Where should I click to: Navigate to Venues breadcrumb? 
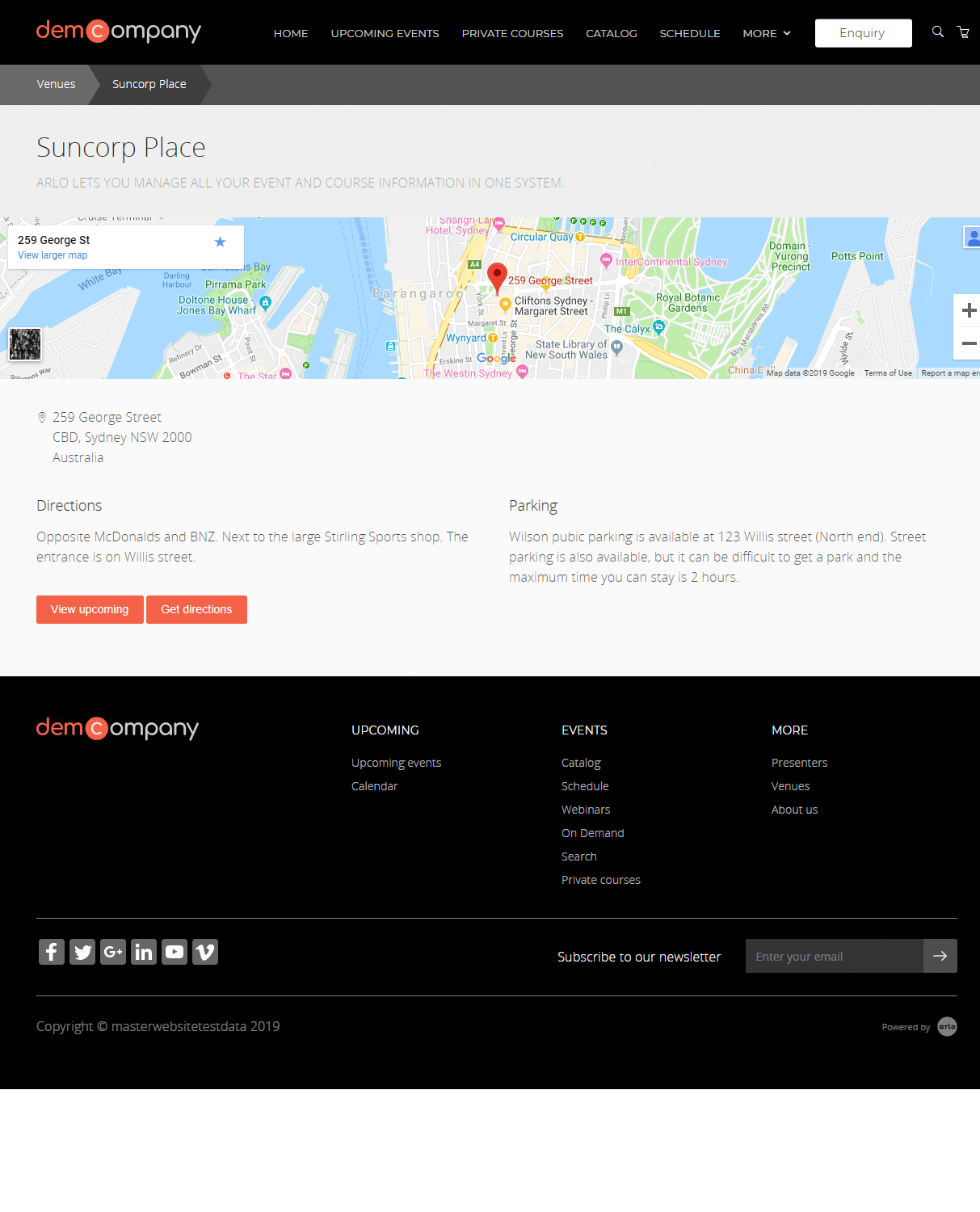point(56,84)
